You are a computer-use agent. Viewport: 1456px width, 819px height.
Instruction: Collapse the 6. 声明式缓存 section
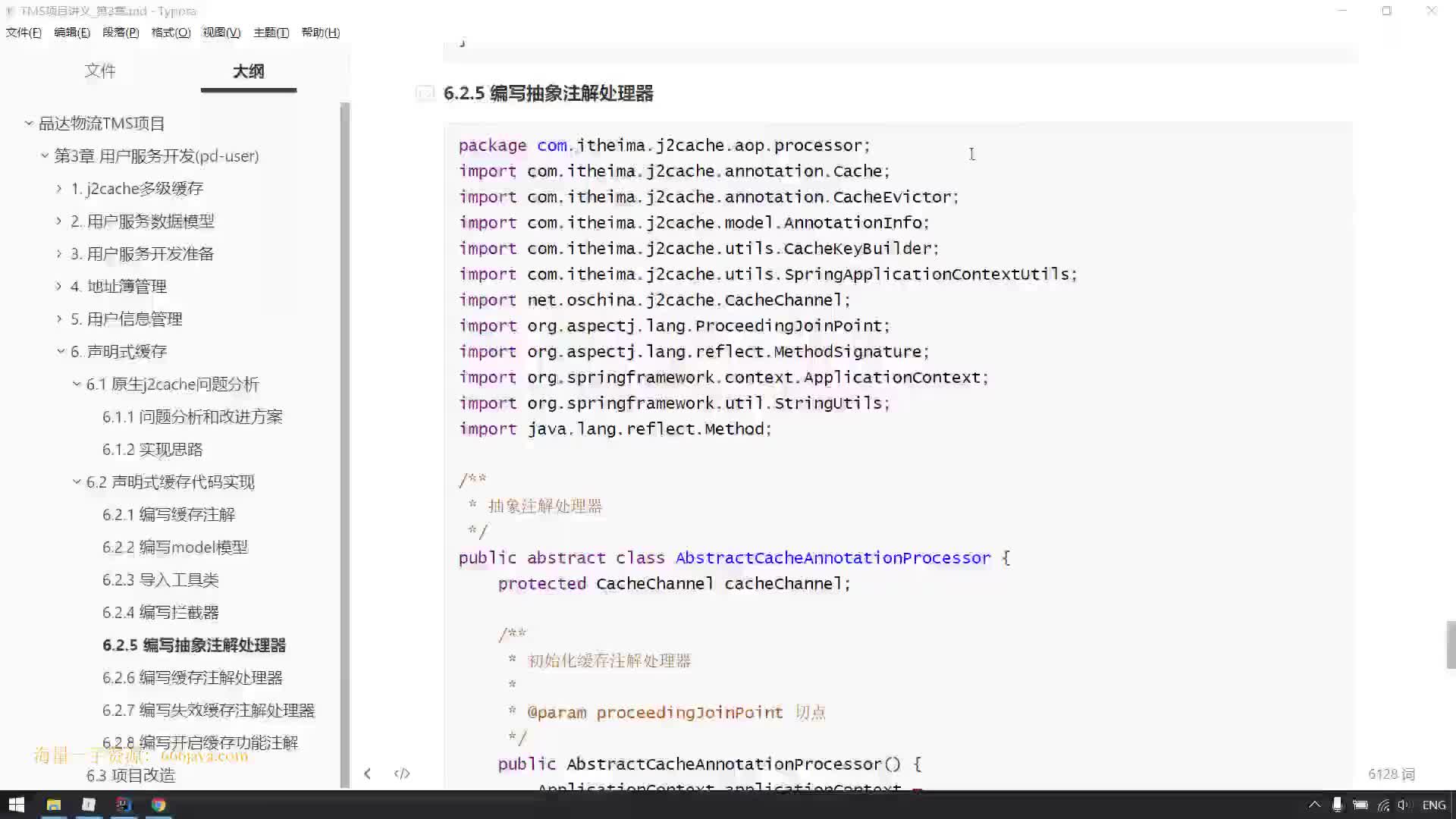(61, 351)
